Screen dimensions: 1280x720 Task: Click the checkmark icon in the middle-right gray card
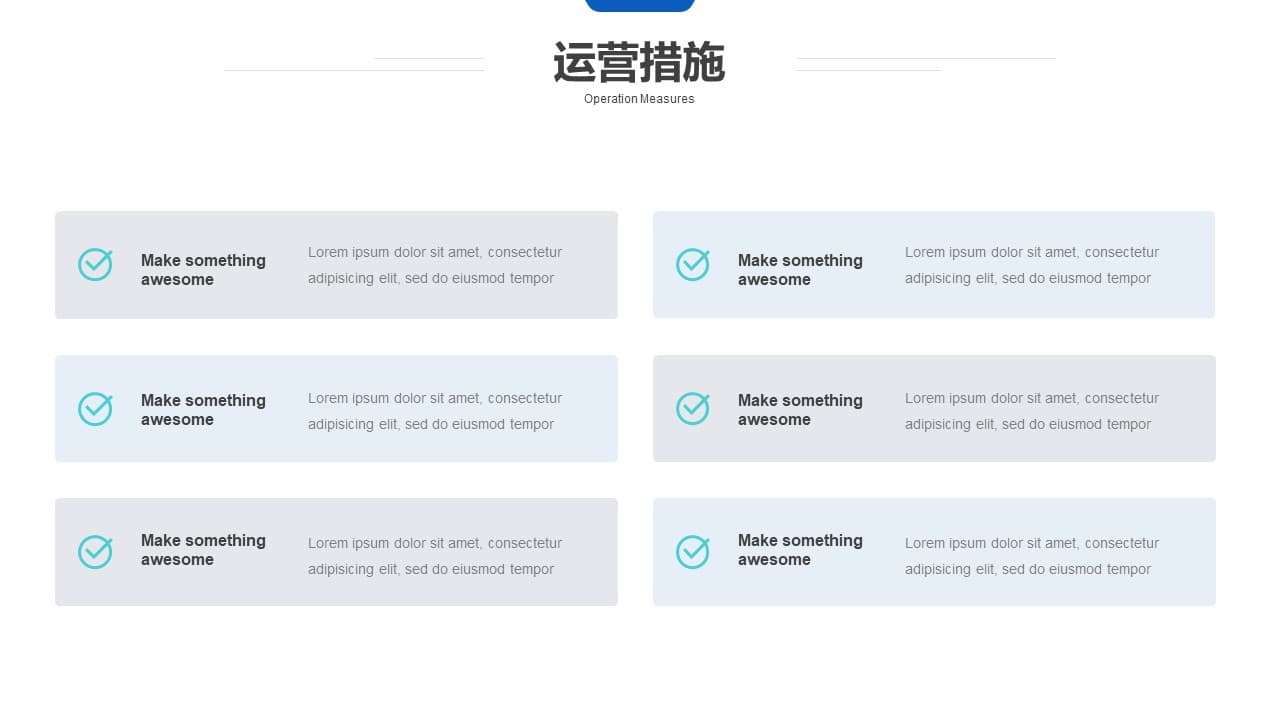click(x=693, y=409)
